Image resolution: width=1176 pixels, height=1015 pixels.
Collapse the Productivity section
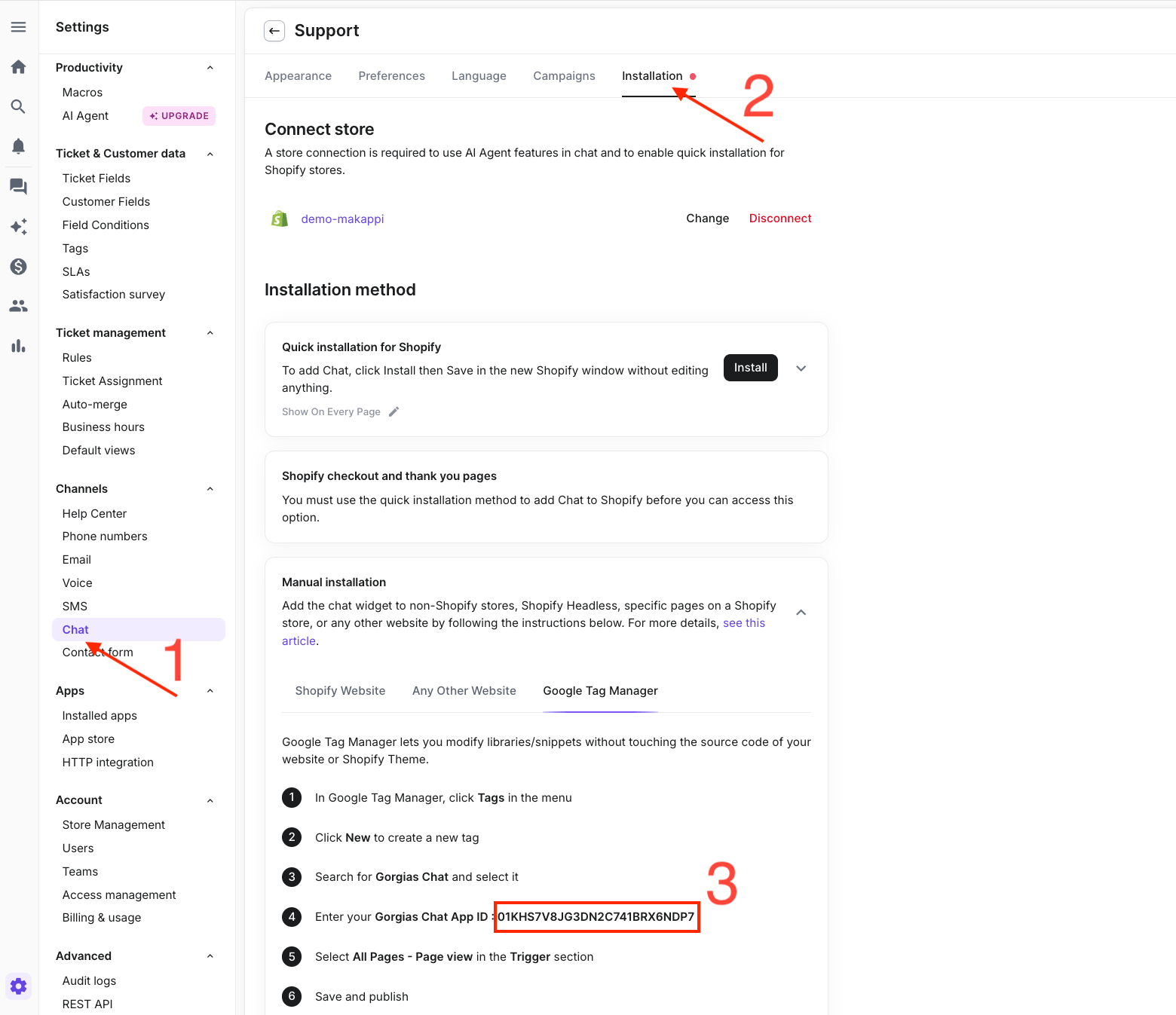(x=210, y=68)
